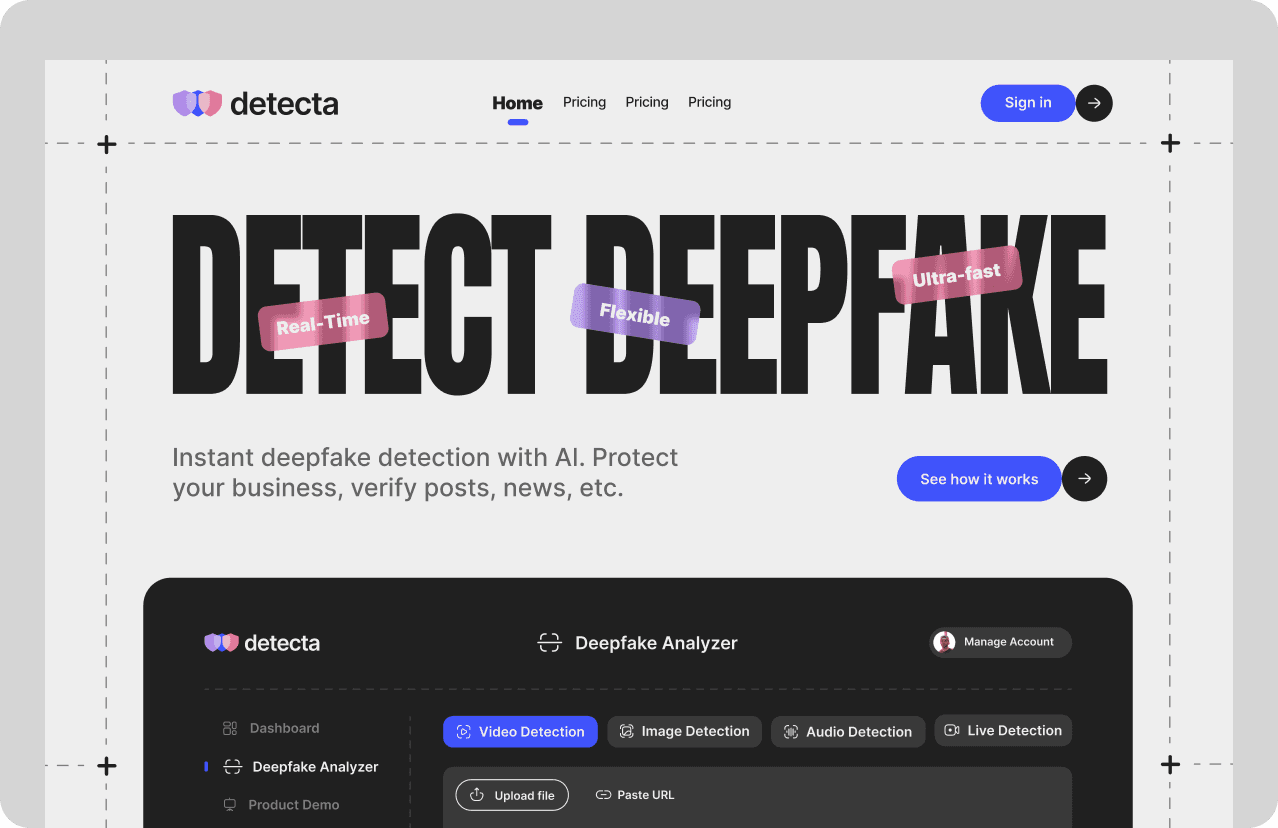This screenshot has height=828, width=1278.
Task: Go to Dashboard in sidebar
Action: tap(271, 728)
